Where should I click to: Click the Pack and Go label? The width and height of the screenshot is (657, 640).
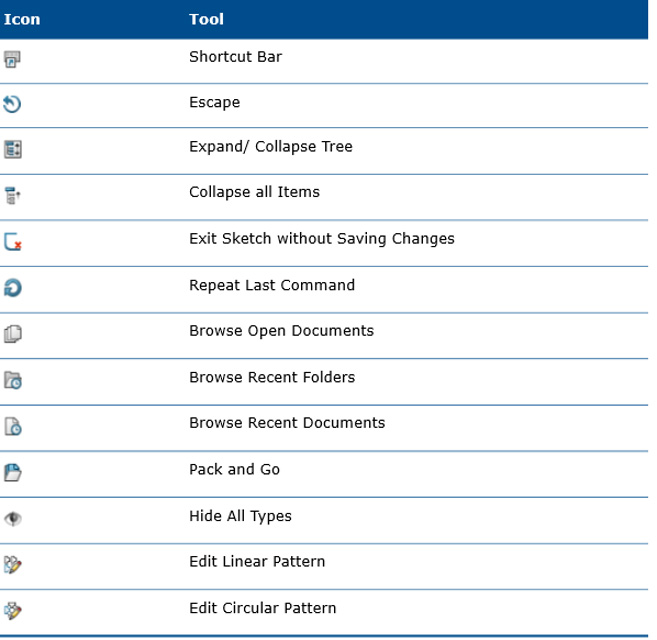coord(234,469)
